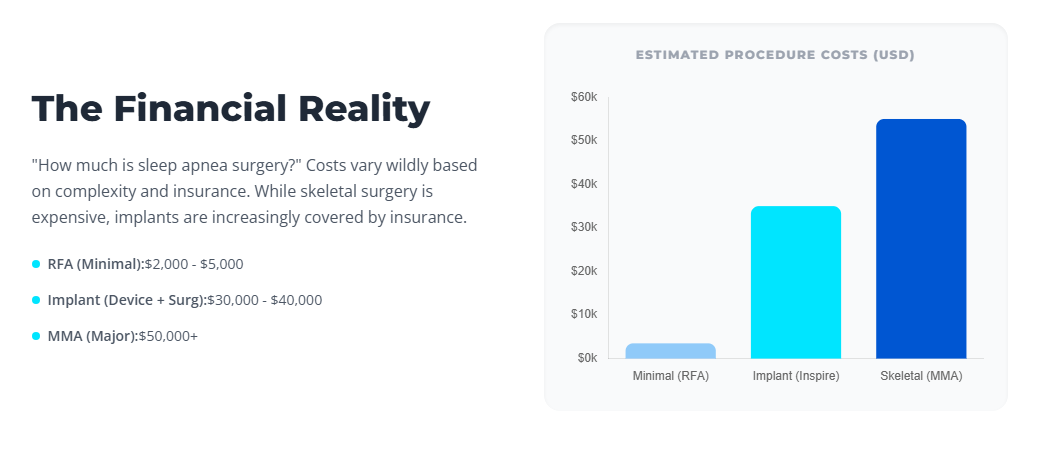The image size is (1048, 449).
Task: Click the $50k y-axis label
Action: [x=584, y=140]
